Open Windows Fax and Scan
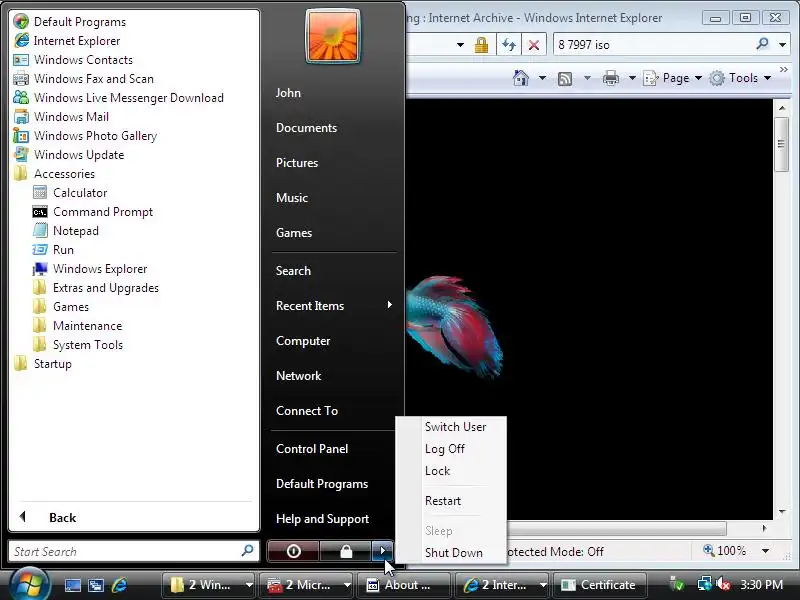Image resolution: width=800 pixels, height=600 pixels. pyautogui.click(x=83, y=79)
